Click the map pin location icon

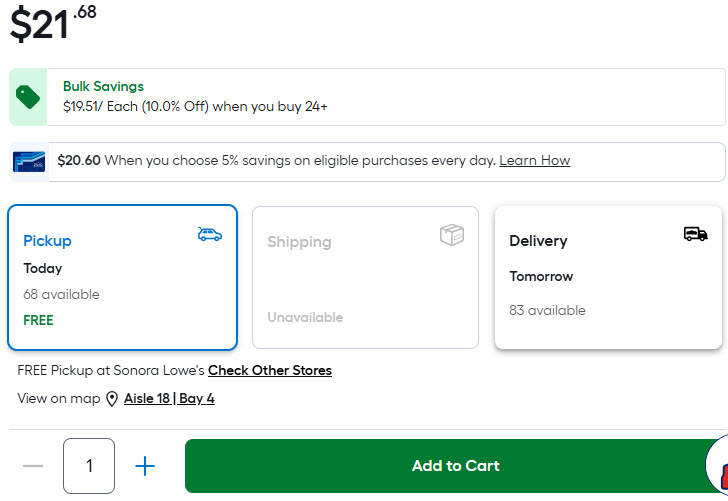[112, 399]
